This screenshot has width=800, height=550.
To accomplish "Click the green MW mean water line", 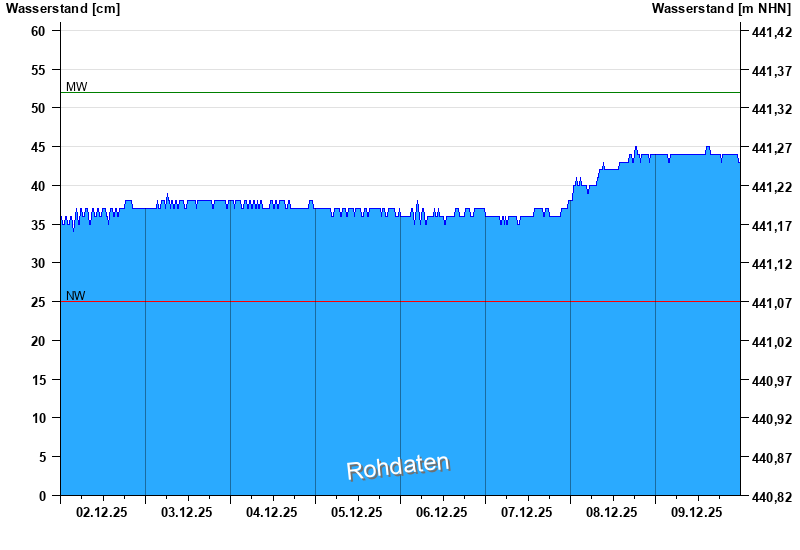I will point(401,92).
